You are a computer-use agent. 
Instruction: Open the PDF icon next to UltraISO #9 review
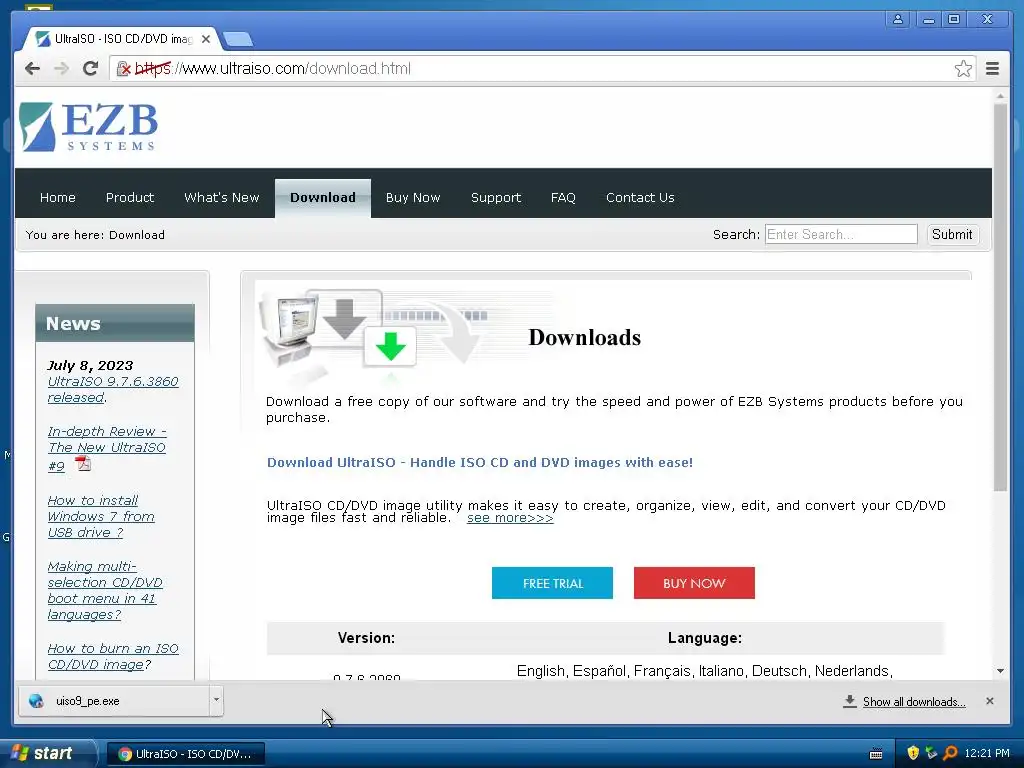pos(83,464)
